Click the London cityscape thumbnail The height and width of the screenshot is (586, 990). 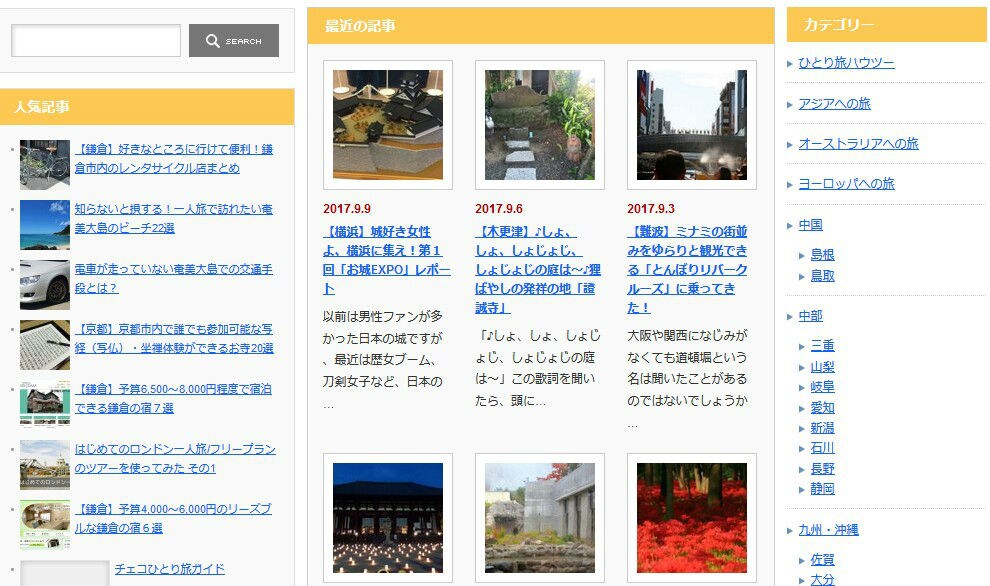tap(45, 465)
